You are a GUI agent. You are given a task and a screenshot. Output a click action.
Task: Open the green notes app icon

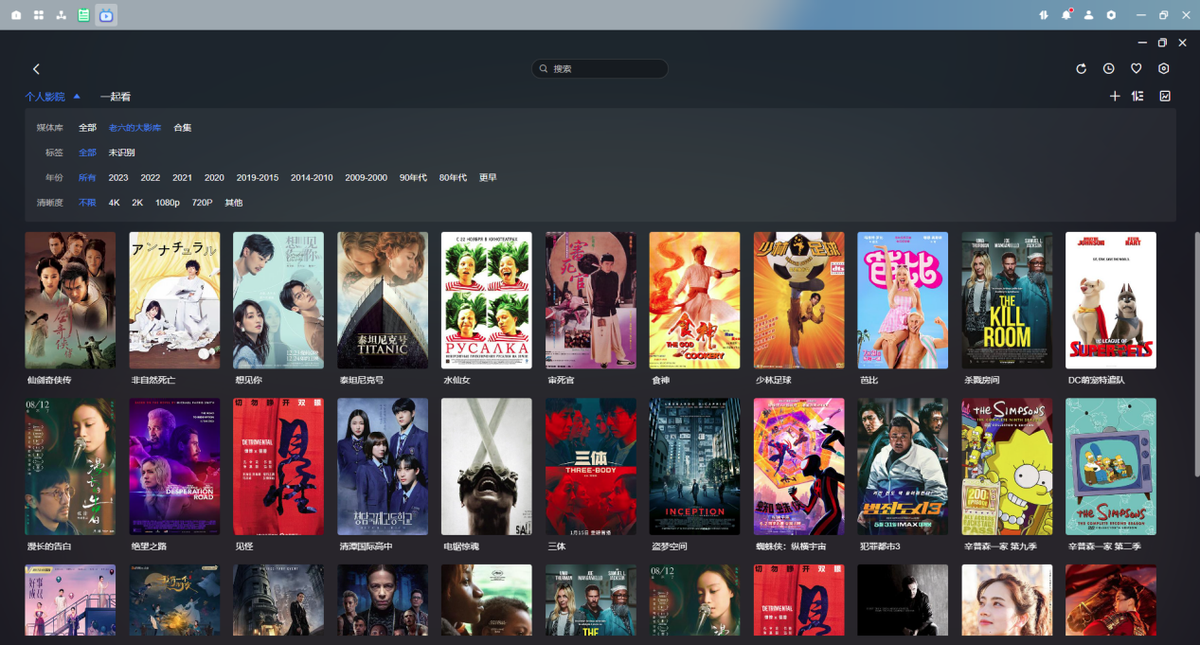tap(83, 15)
